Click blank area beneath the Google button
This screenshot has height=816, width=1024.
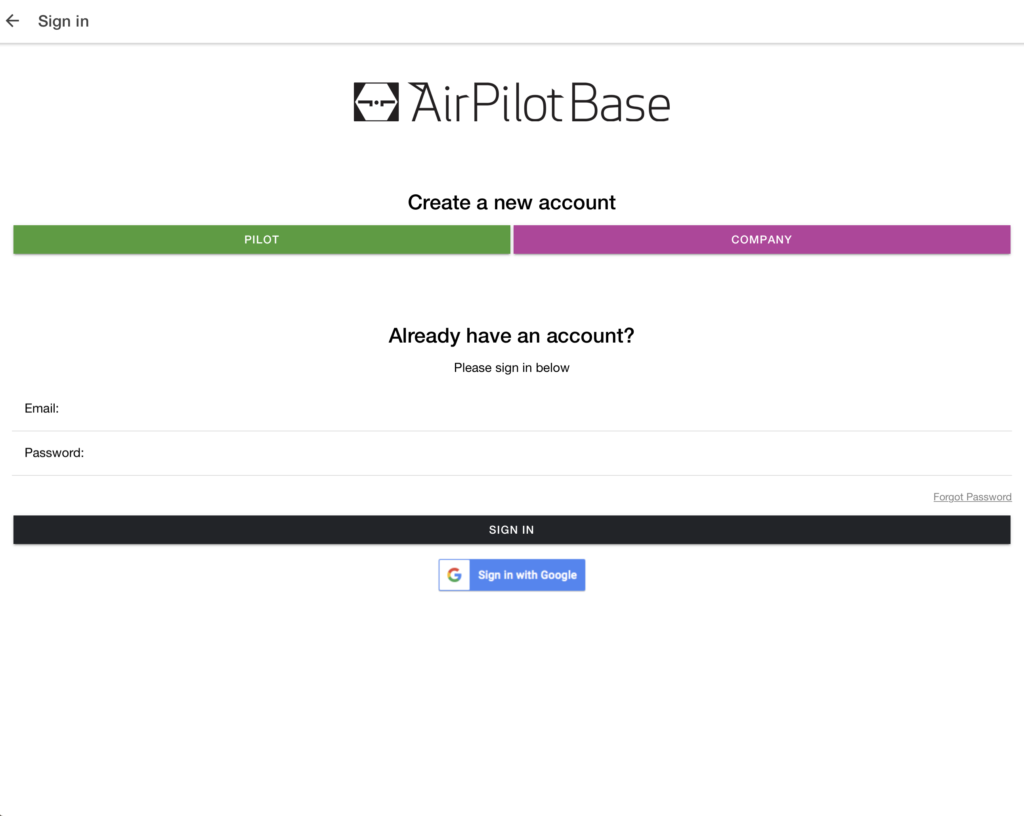[x=511, y=698]
